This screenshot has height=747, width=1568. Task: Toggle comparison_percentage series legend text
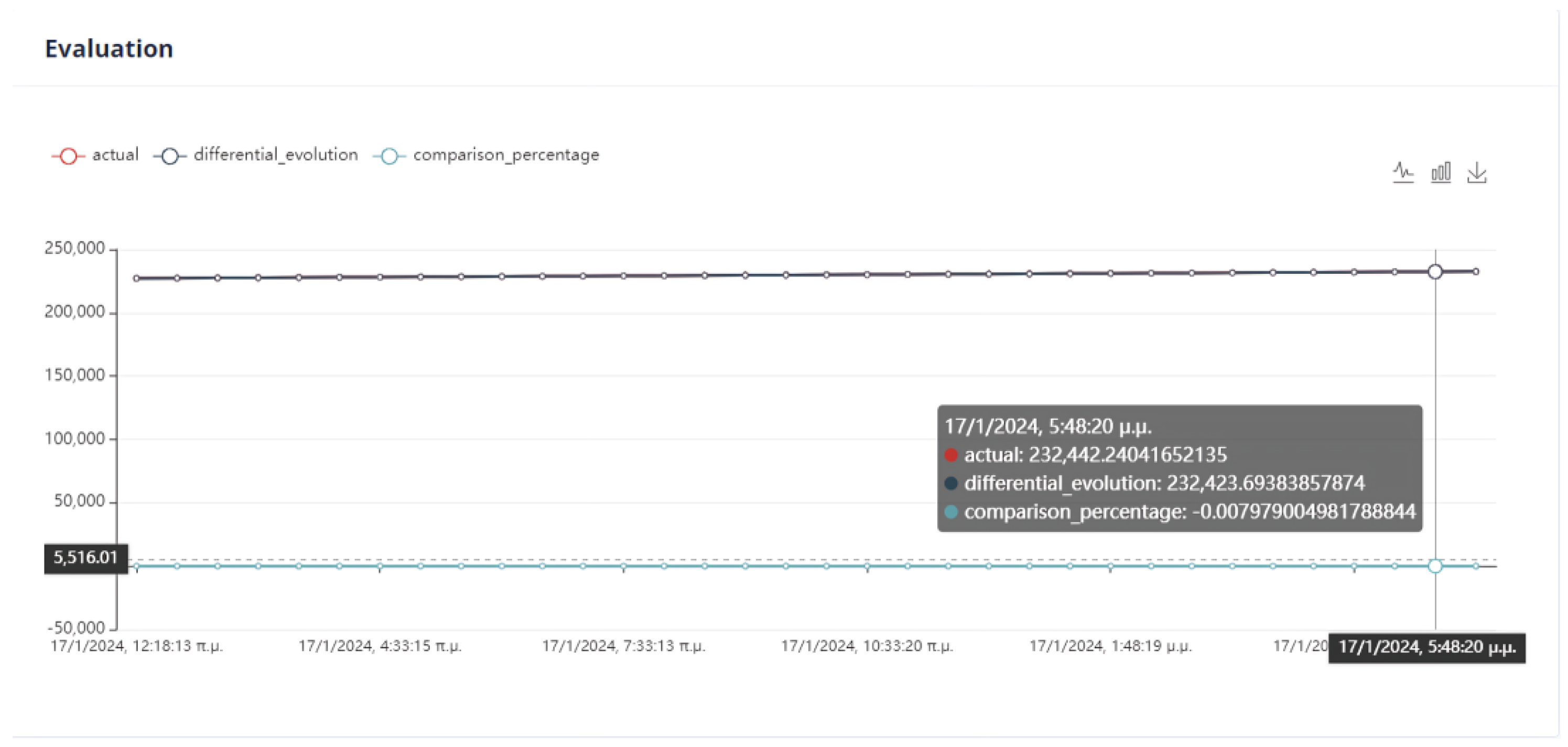[x=506, y=155]
